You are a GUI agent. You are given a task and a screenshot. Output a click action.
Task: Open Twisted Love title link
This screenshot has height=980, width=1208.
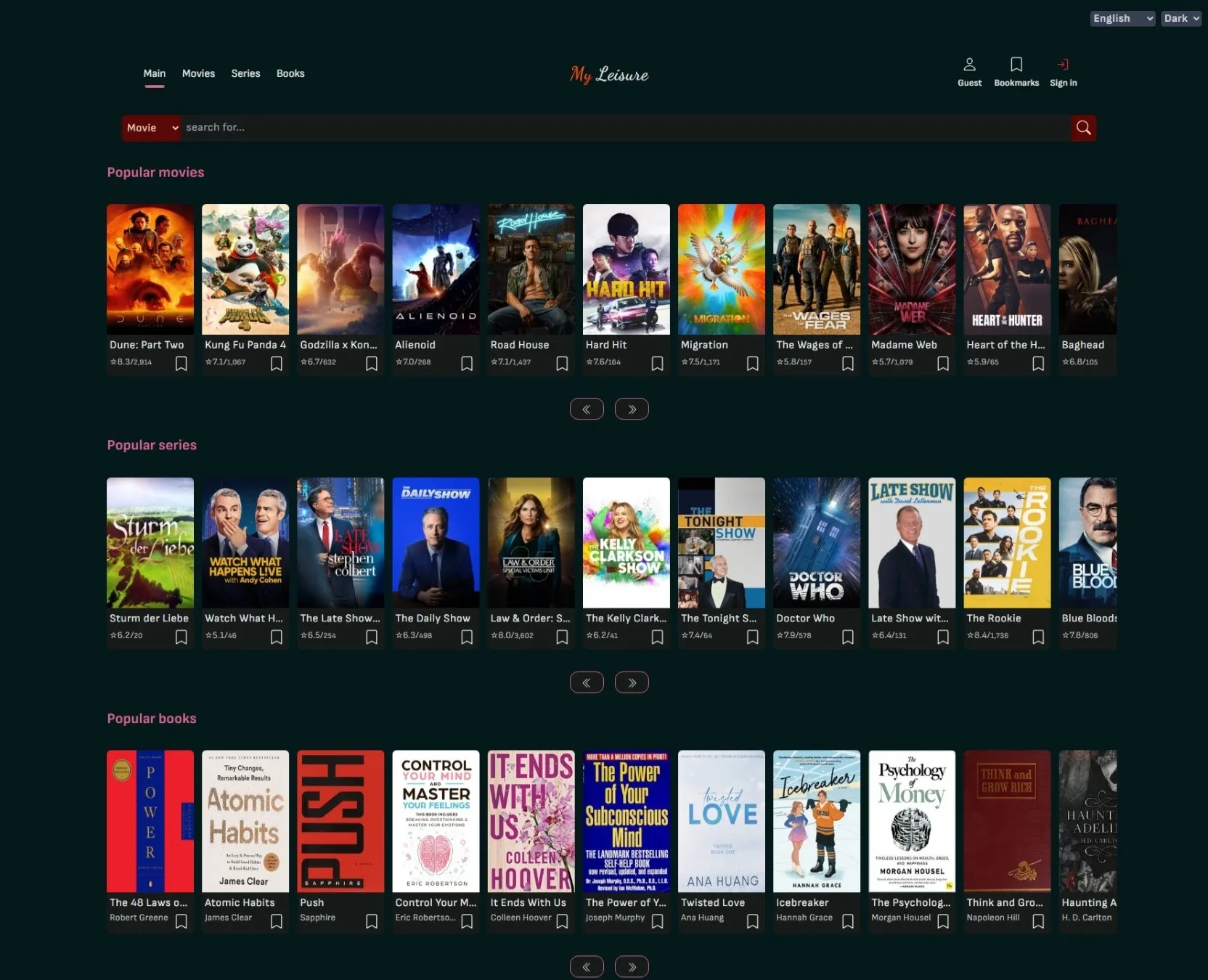point(713,902)
